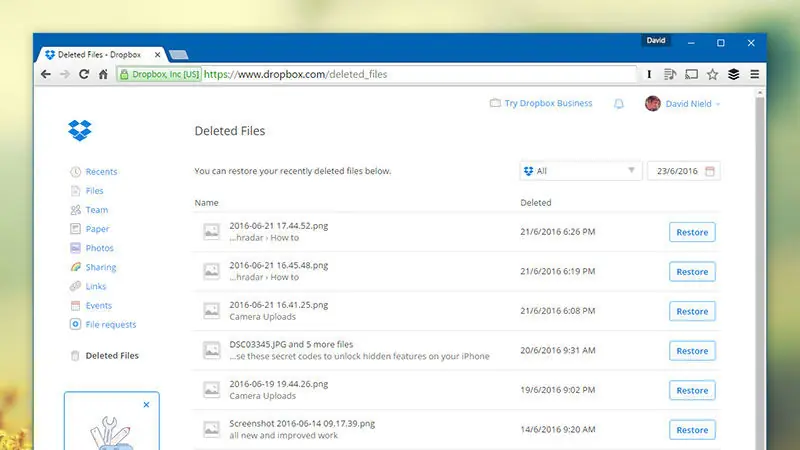Viewport: 800px width, 450px height.
Task: Click the address bar URL
Action: coord(295,74)
